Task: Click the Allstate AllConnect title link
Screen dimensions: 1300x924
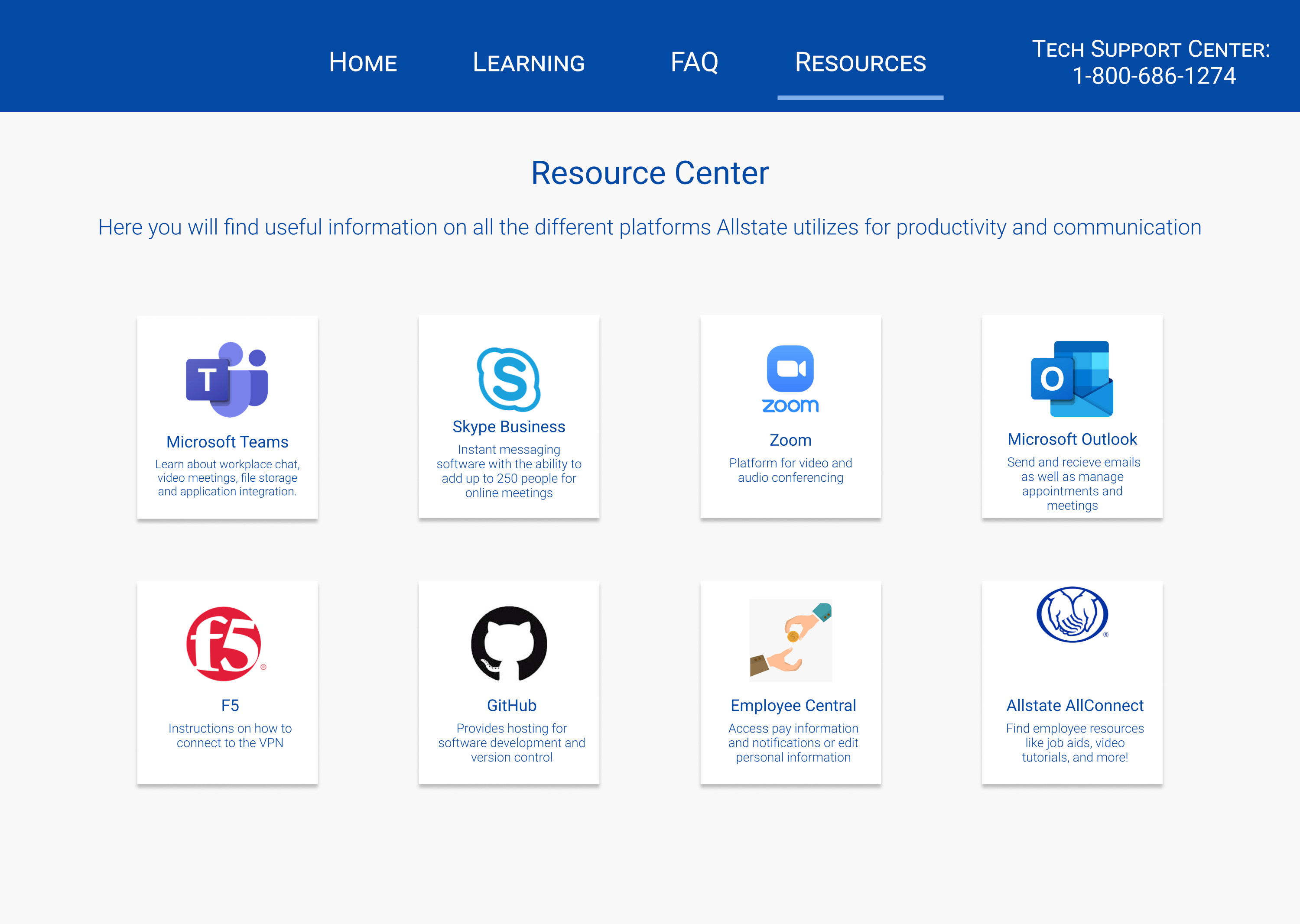Action: (x=1074, y=706)
